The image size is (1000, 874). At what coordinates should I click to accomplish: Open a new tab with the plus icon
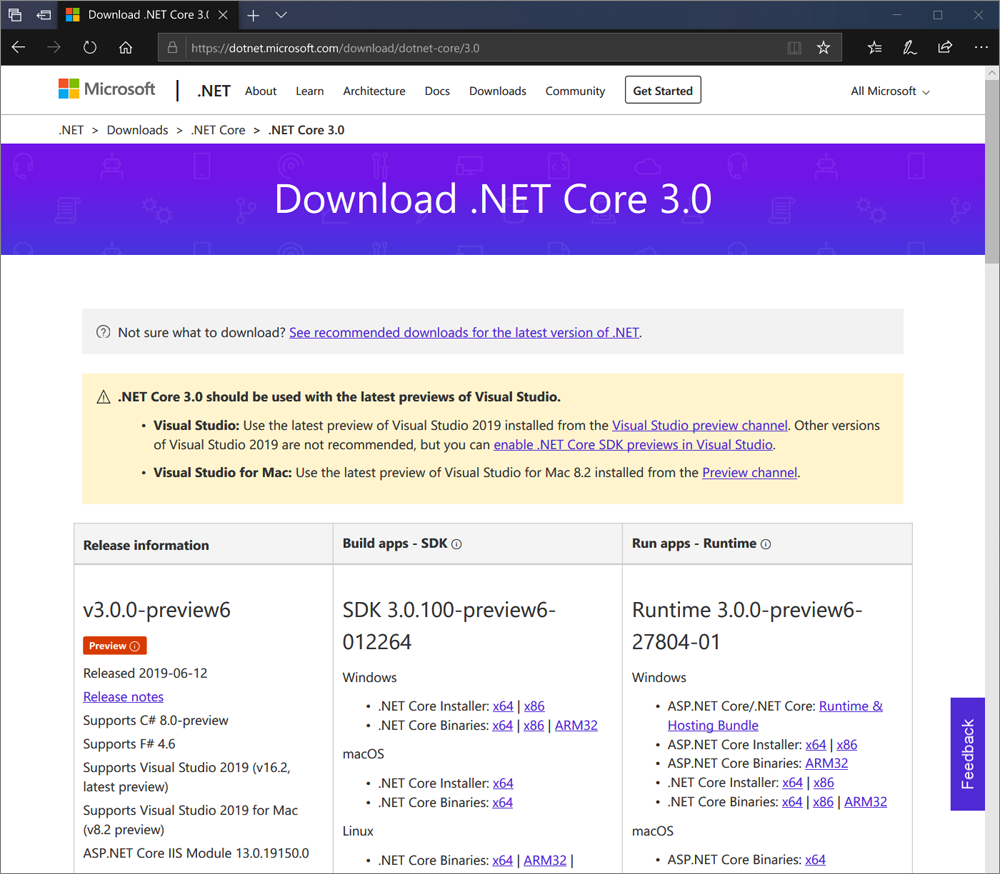[x=253, y=15]
